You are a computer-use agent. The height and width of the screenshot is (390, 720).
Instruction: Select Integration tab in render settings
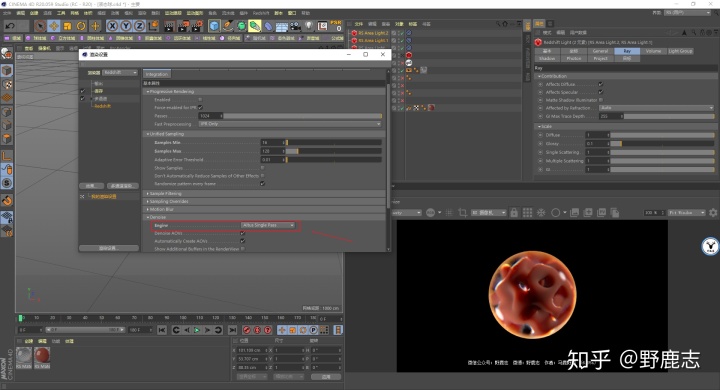pyautogui.click(x=157, y=74)
